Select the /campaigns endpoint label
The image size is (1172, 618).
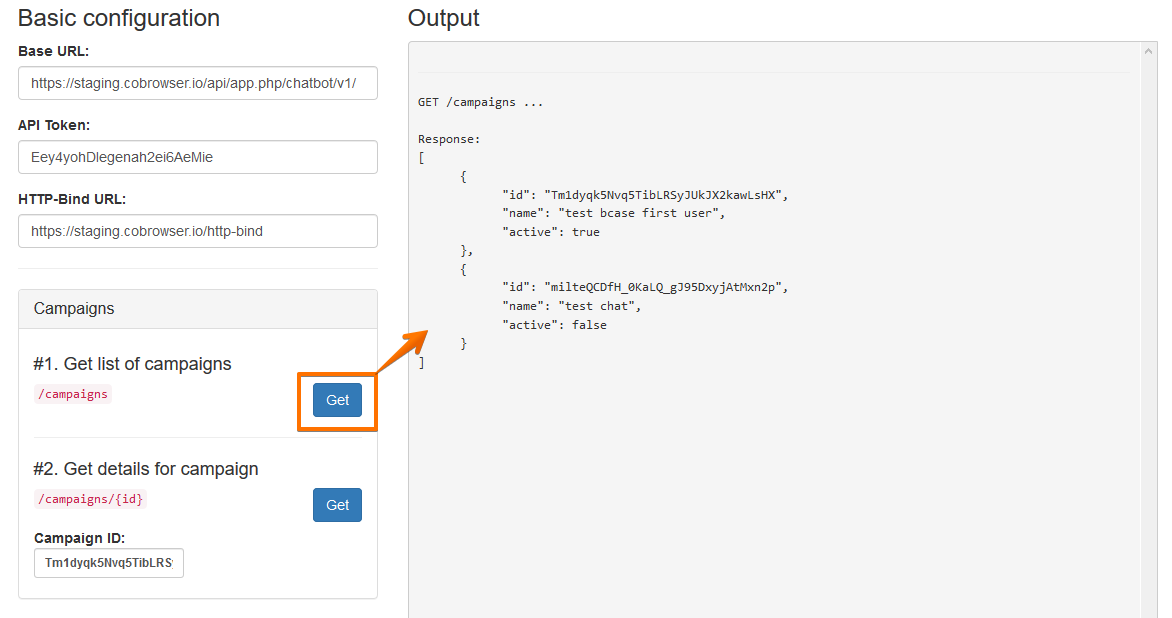[x=72, y=394]
